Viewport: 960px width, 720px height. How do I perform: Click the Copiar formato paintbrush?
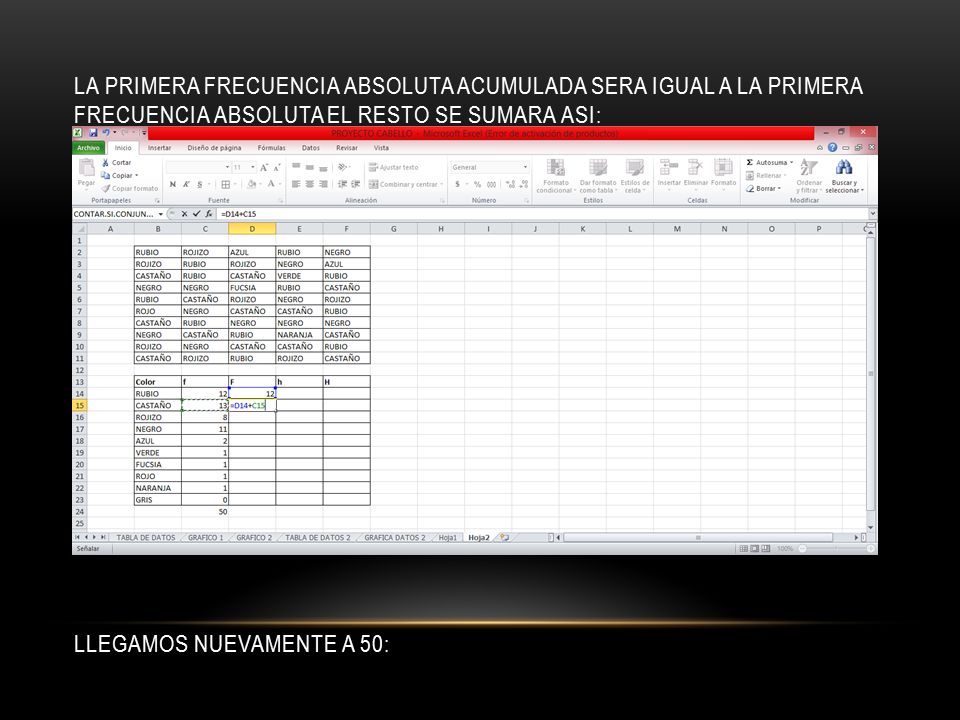130,189
